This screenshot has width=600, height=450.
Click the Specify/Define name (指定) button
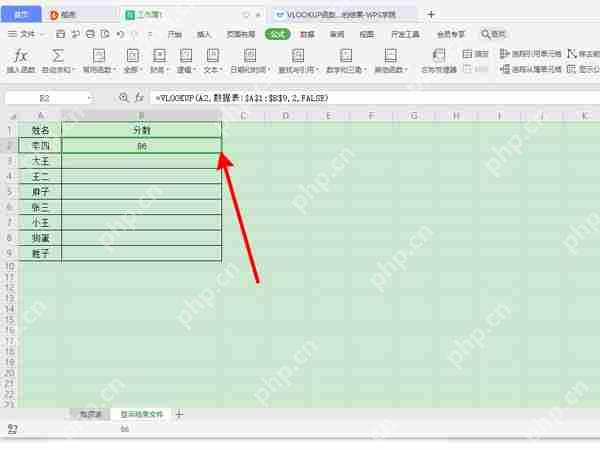475,54
